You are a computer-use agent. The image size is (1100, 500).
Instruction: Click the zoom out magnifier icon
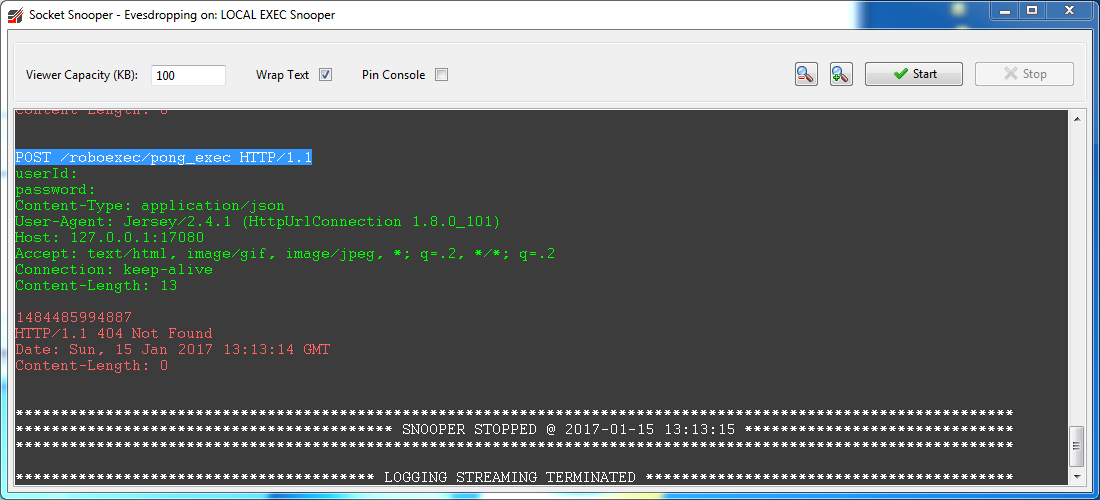coord(806,74)
